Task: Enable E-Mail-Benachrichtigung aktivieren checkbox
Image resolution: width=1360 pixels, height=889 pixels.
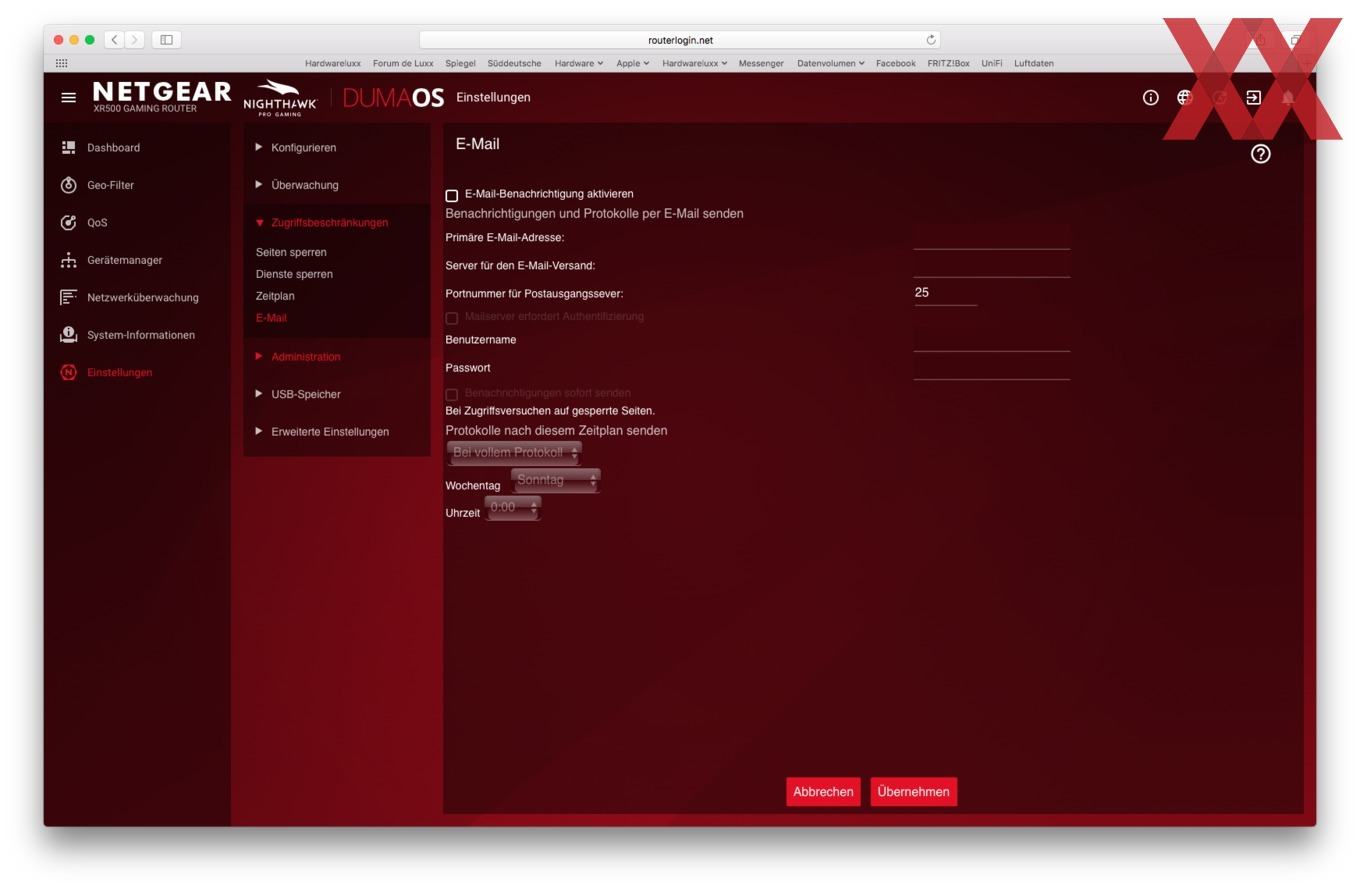Action: click(x=451, y=195)
